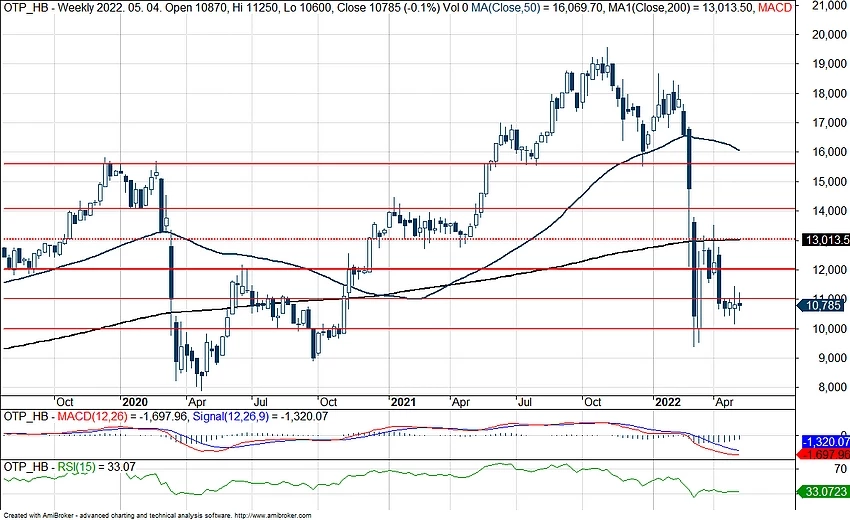Click the Jul label between 2021 and 2022
Screen dimensions: 850x520
524,402
